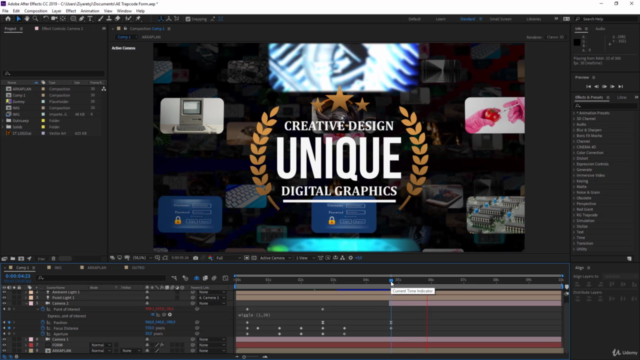Viewport: 640px width, 360px height.
Task: Switch to the Libraries workspace
Action: click(533, 19)
